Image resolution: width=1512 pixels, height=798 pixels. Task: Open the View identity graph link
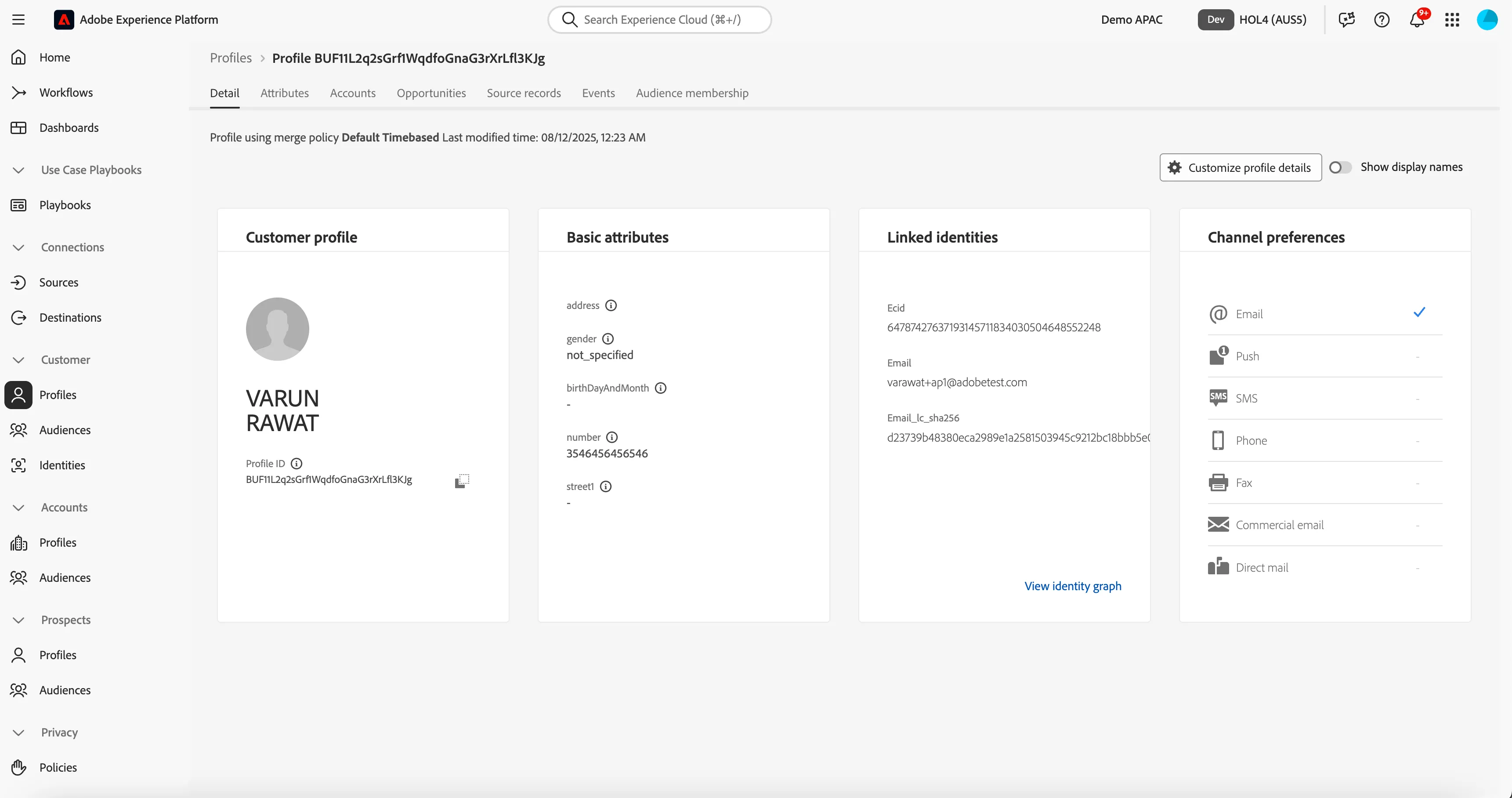pyautogui.click(x=1072, y=586)
